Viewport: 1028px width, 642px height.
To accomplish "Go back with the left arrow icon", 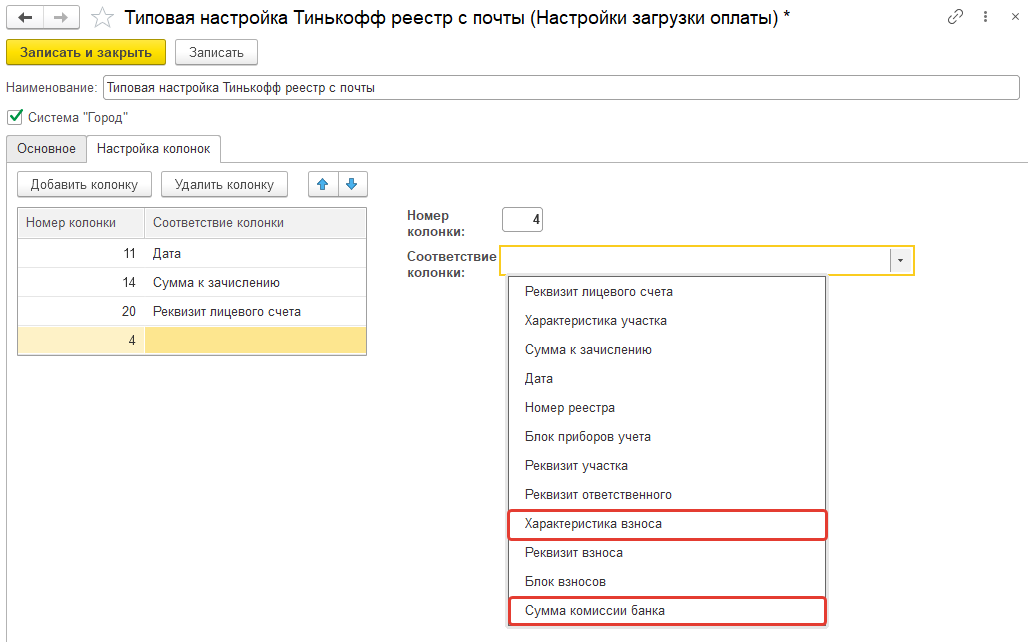I will tap(25, 17).
